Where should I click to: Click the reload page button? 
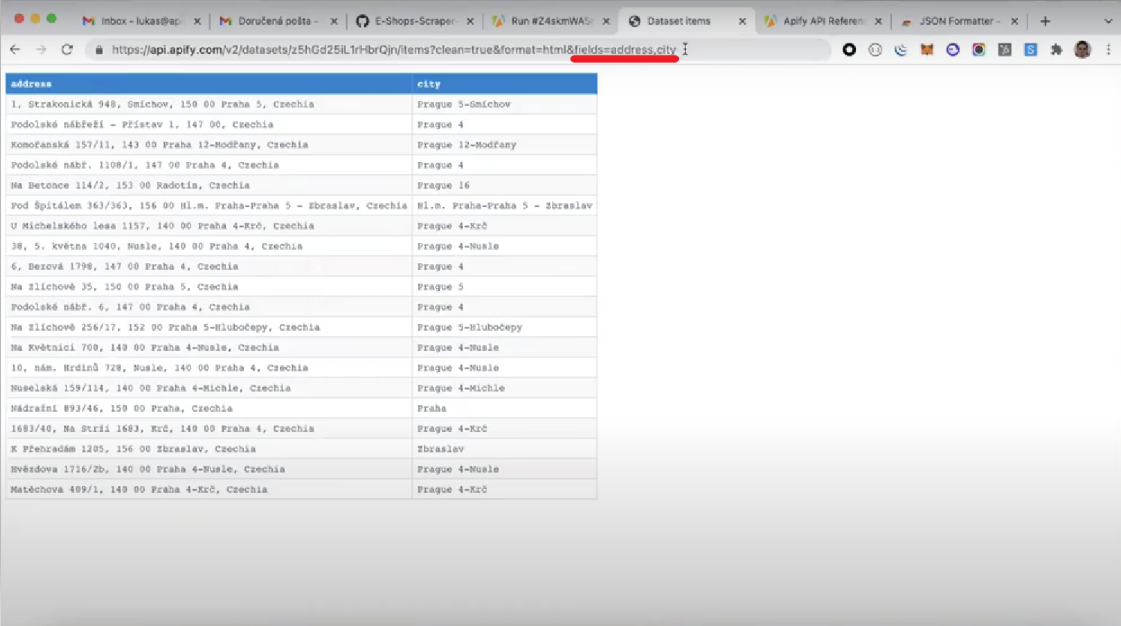[x=66, y=47]
